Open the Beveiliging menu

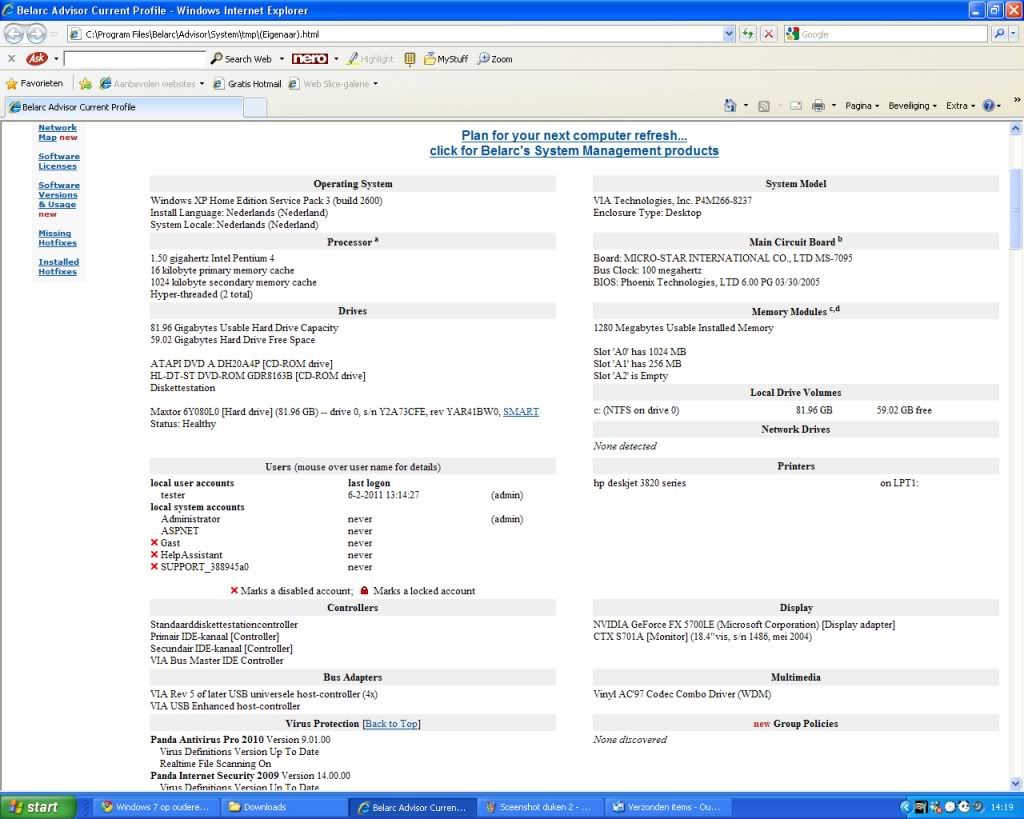tap(912, 106)
